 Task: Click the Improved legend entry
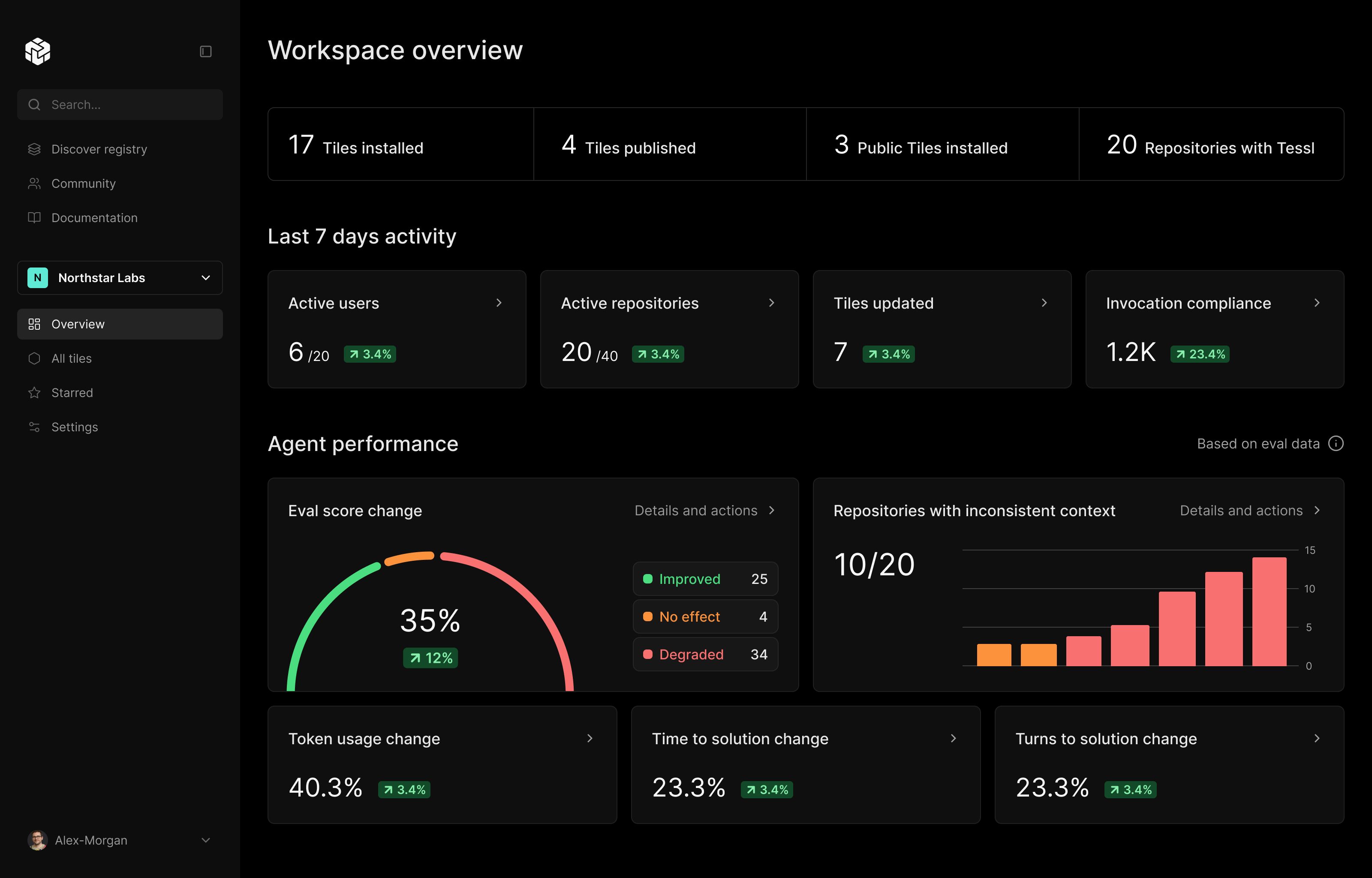click(705, 579)
